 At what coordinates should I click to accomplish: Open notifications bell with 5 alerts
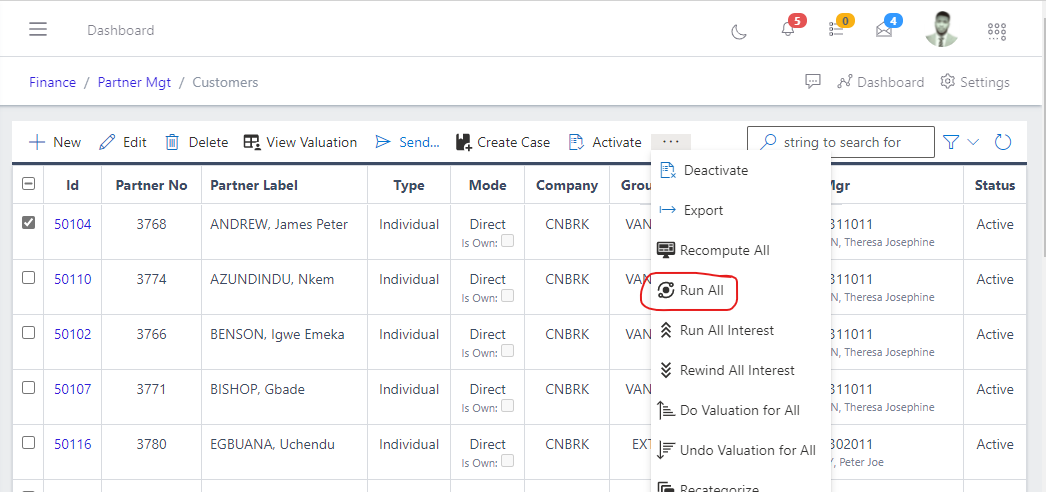tap(788, 30)
